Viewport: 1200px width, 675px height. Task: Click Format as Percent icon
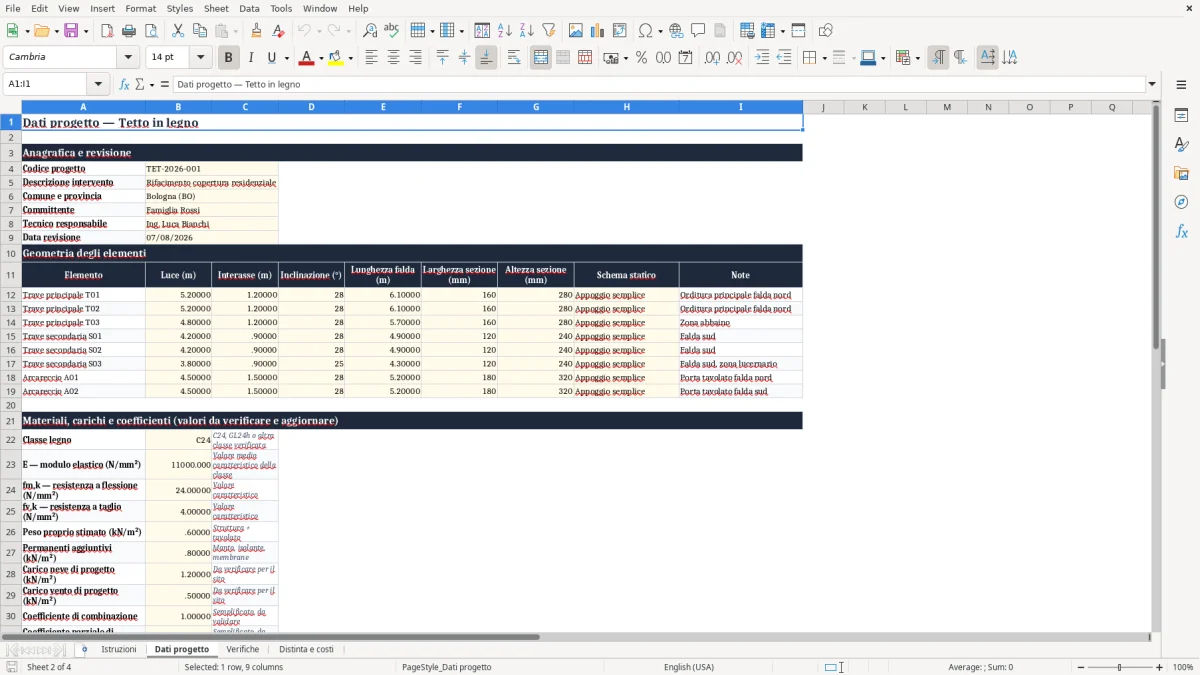[x=641, y=58]
